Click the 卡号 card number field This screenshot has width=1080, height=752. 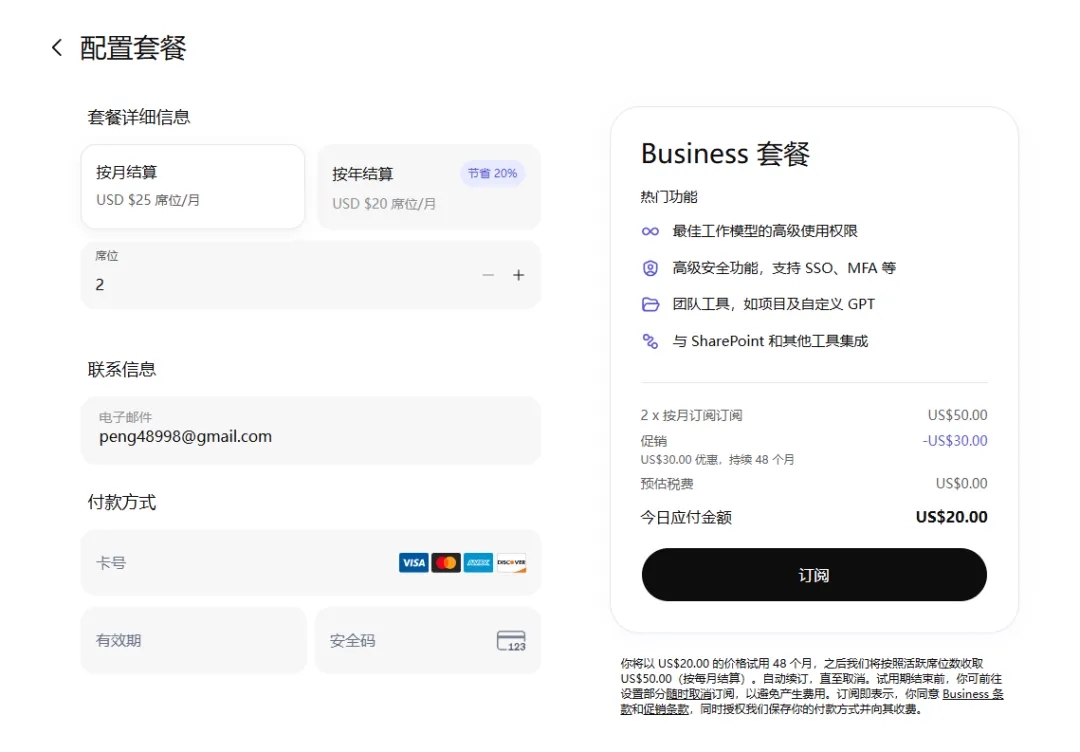click(x=311, y=563)
